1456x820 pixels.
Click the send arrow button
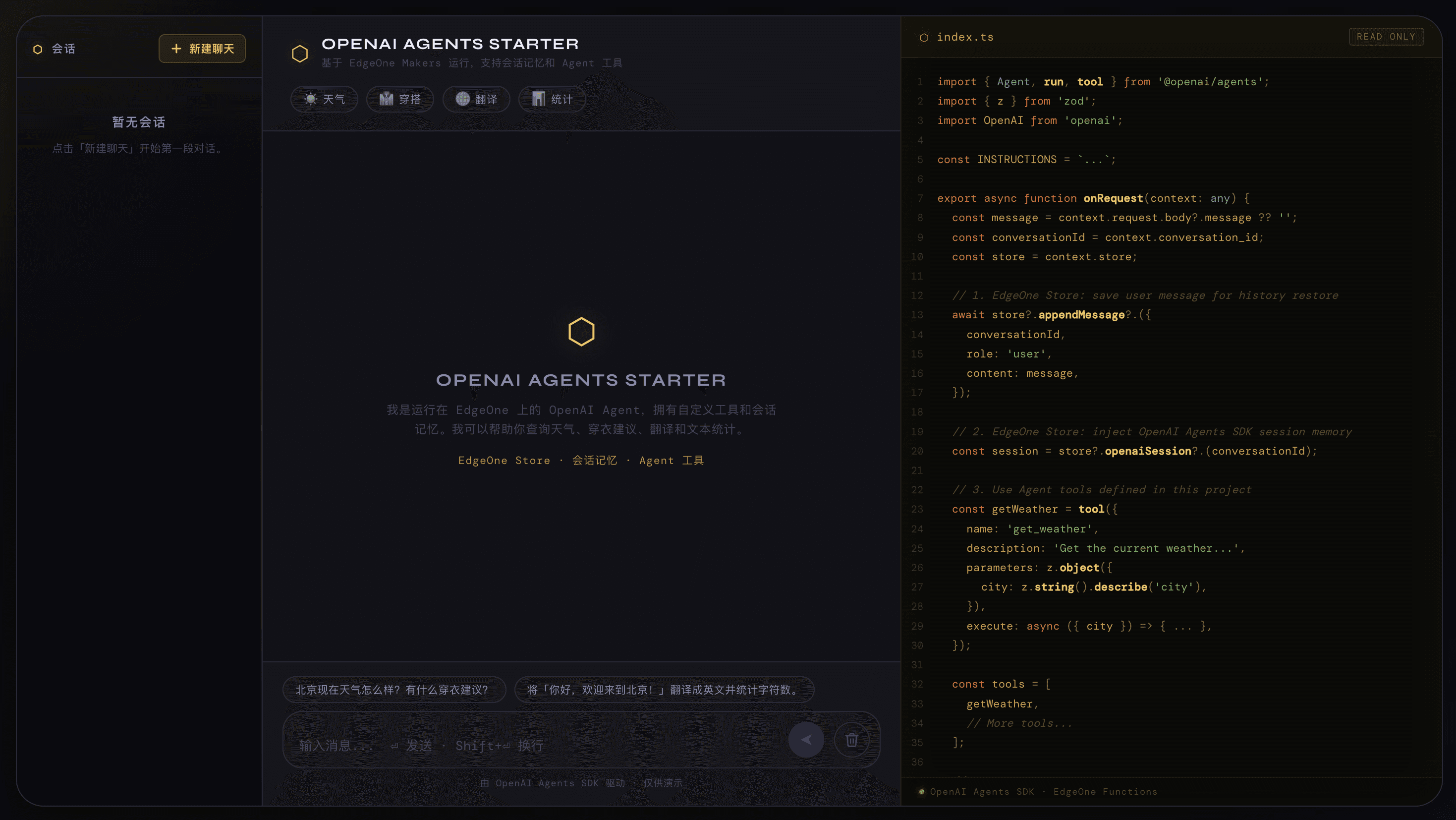pos(806,739)
